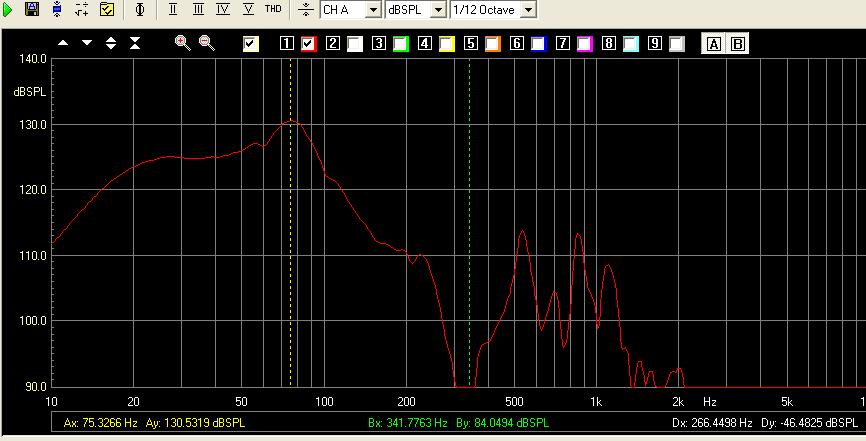Click the vertical compress arrows icon
Viewport: 866px width, 441px height.
tap(135, 43)
